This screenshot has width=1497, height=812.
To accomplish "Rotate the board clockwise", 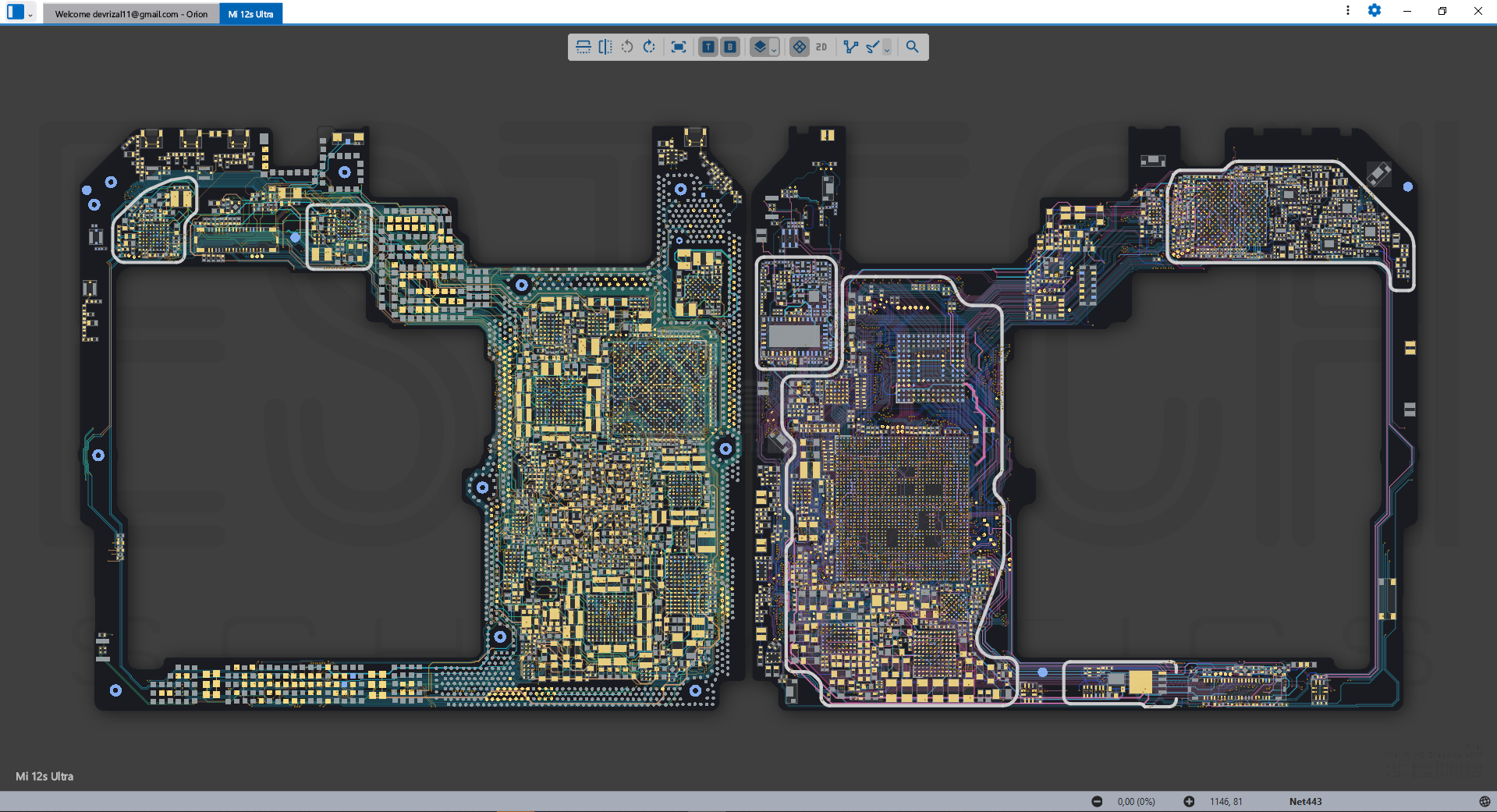I will click(649, 47).
